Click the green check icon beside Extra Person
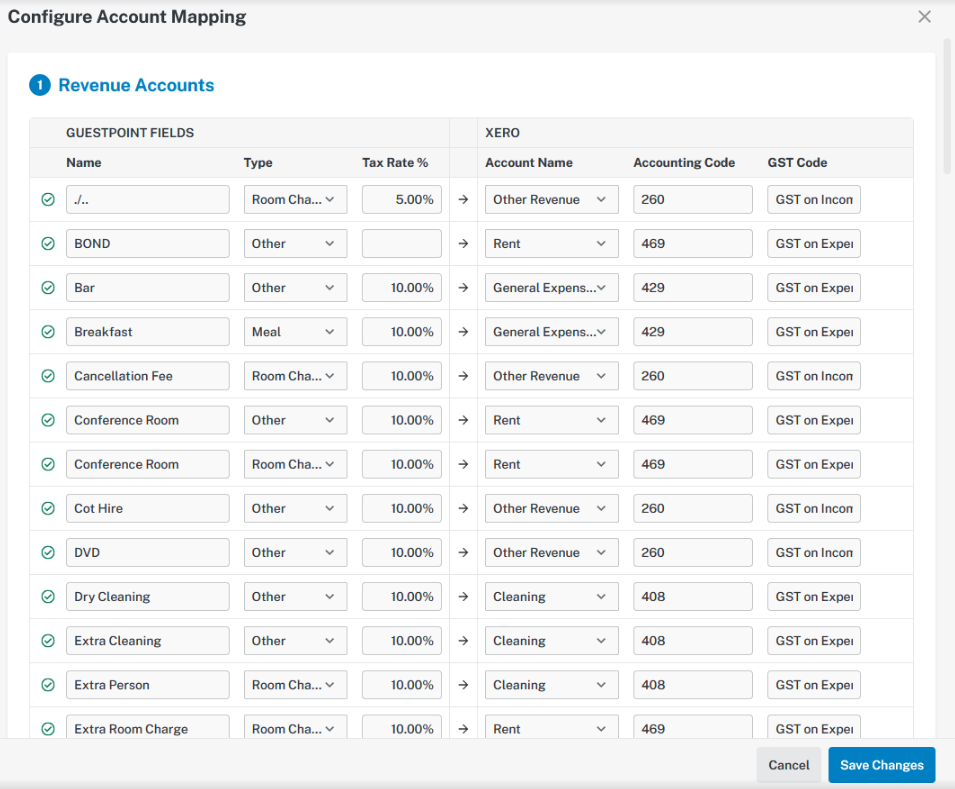This screenshot has width=955, height=789. 47,685
